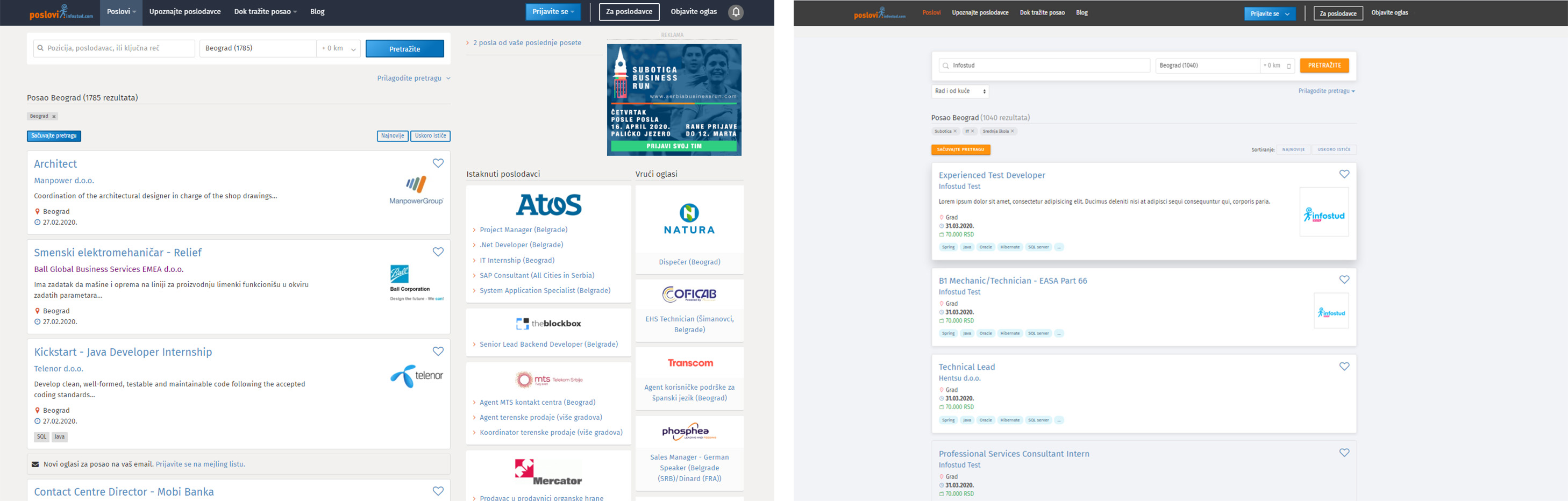Click Za poslodavce button on left page
The image size is (1568, 501).
(x=629, y=12)
